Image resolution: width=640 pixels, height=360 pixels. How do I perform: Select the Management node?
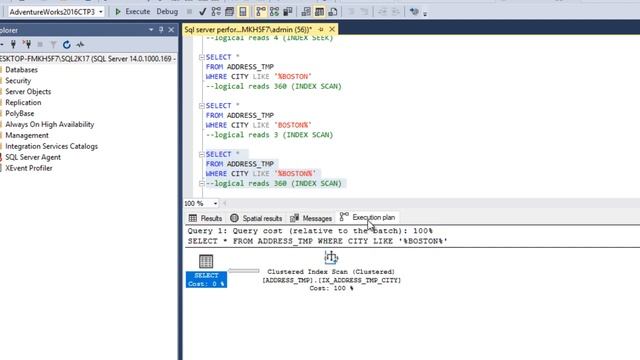click(x=27, y=136)
